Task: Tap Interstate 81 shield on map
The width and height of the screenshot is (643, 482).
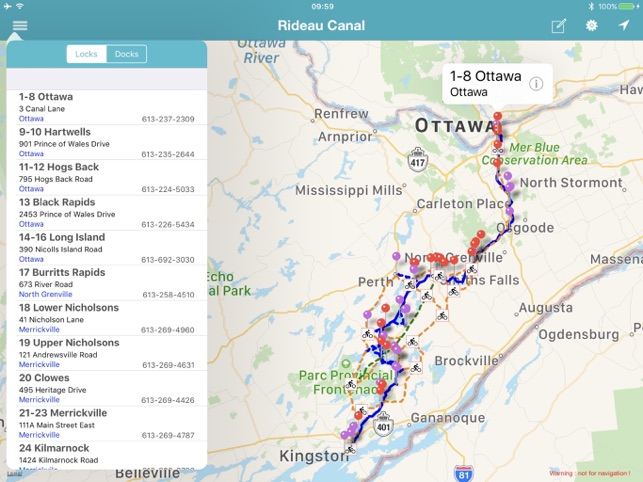Action: pyautogui.click(x=463, y=473)
